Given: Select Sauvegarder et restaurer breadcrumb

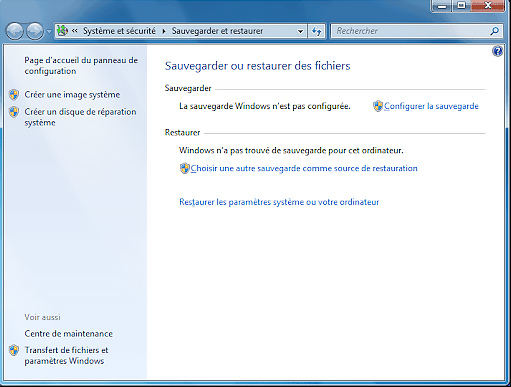Looking at the screenshot, I should pos(217,31).
